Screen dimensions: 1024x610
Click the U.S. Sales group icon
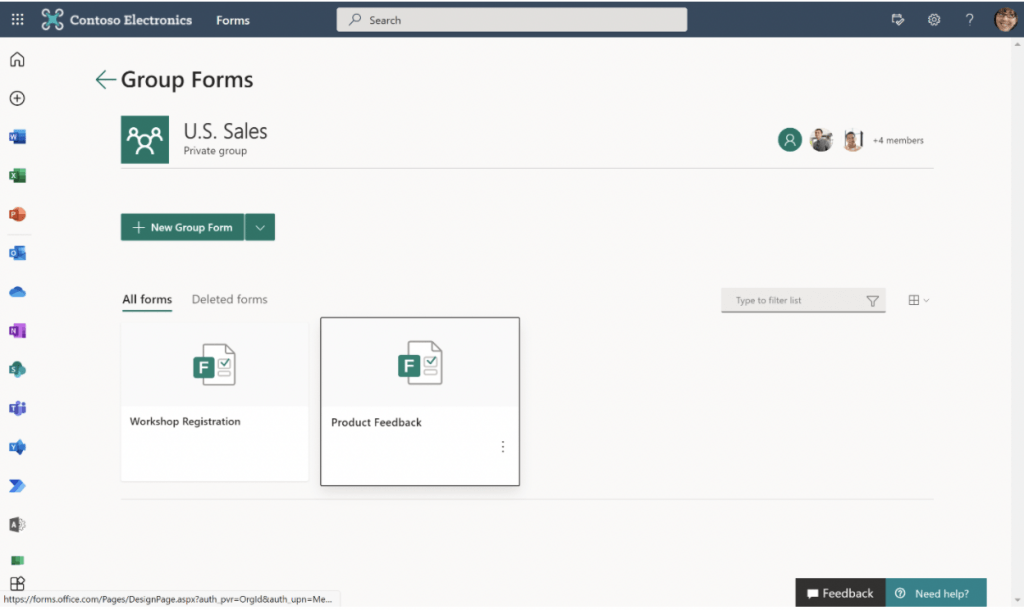[x=145, y=140]
